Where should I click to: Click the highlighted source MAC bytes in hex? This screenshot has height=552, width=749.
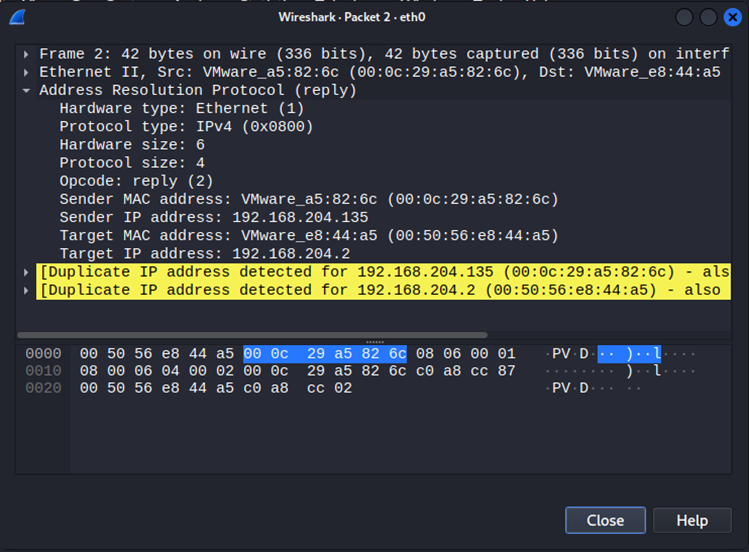coord(324,354)
